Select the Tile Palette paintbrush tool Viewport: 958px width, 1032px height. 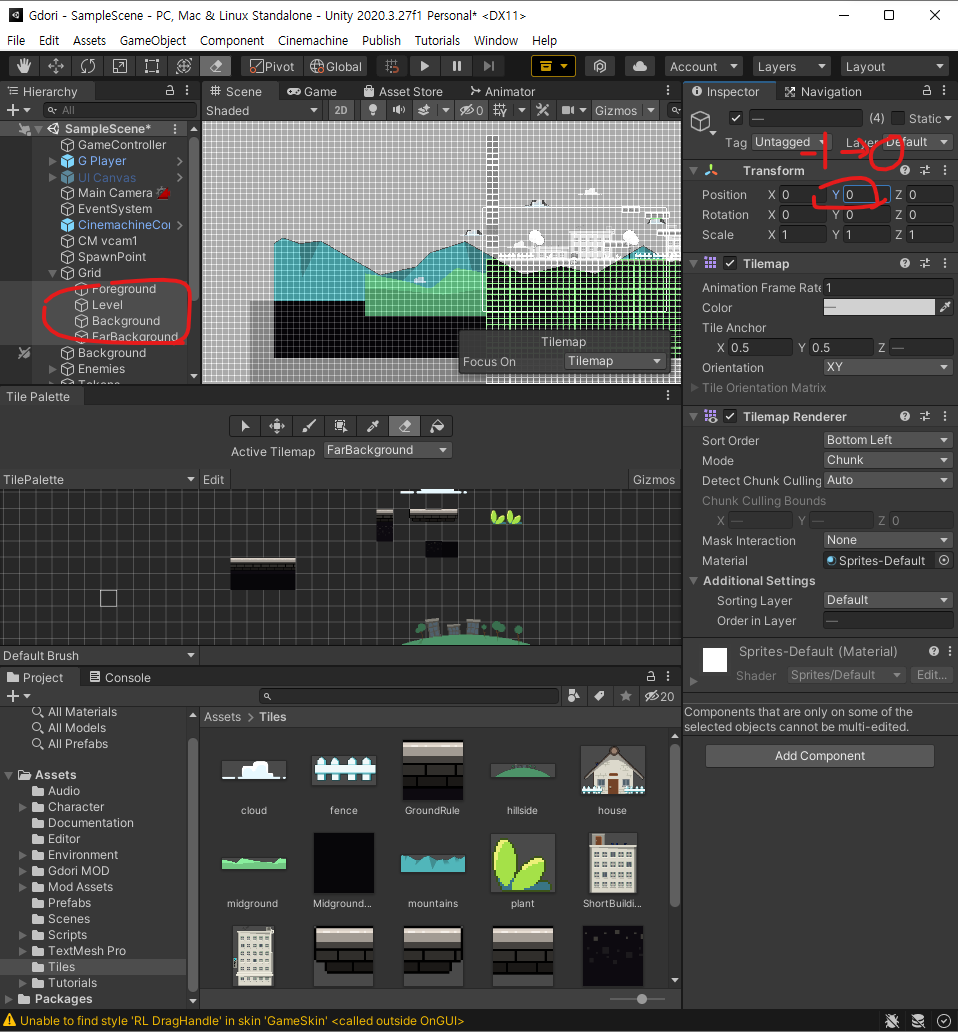pos(309,426)
